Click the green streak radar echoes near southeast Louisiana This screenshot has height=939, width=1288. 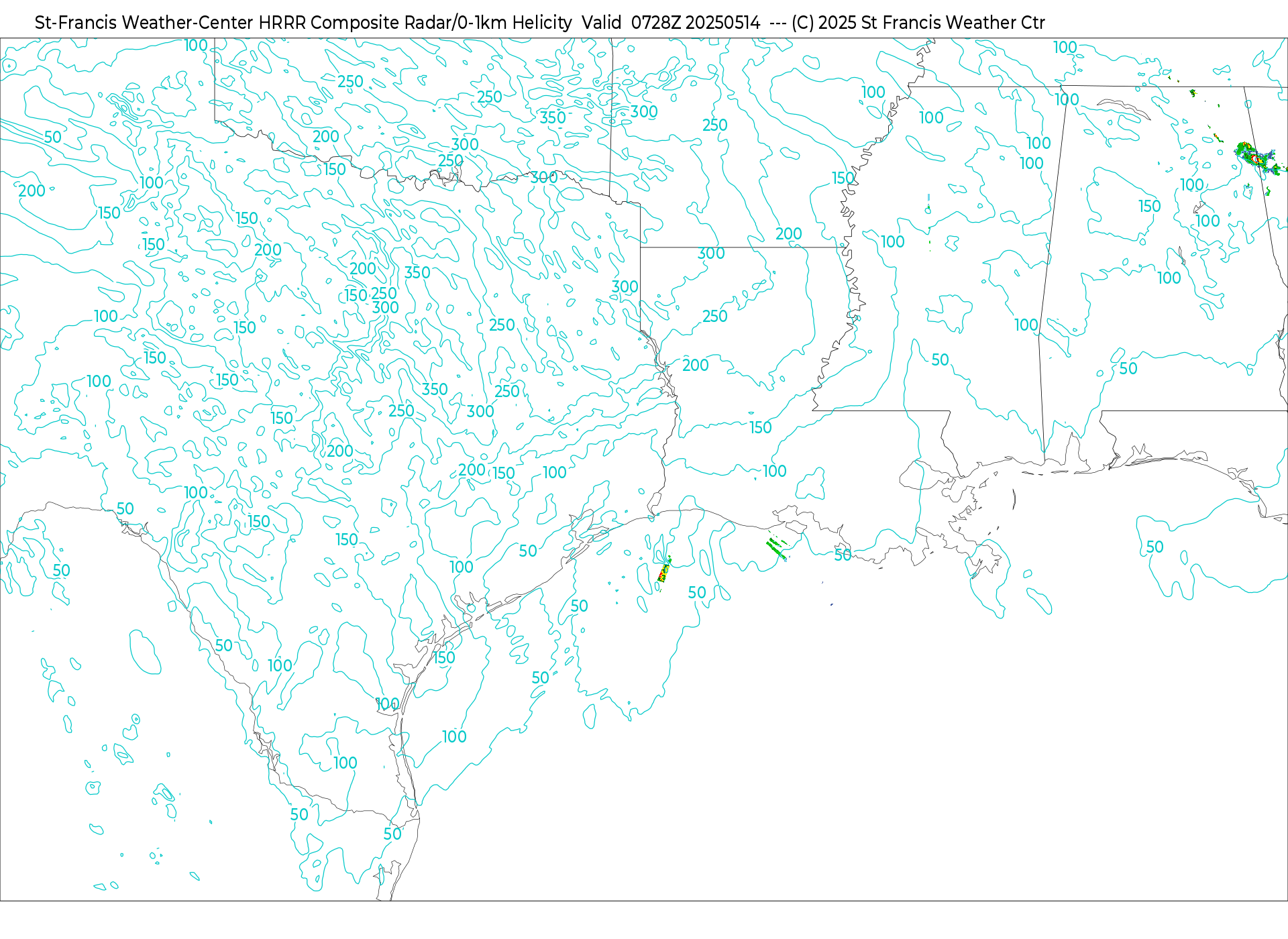[777, 548]
